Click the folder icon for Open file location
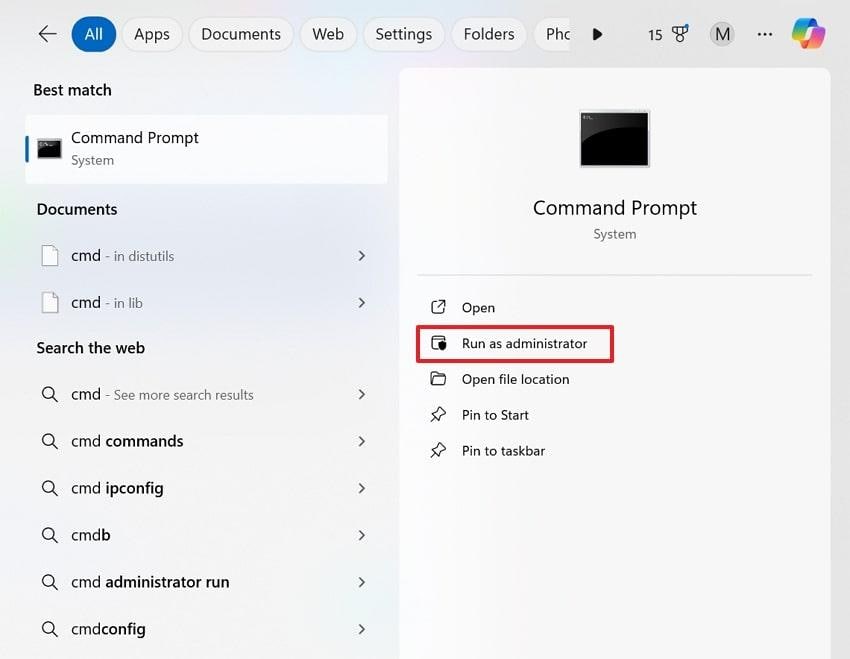This screenshot has height=659, width=850. pyautogui.click(x=438, y=378)
